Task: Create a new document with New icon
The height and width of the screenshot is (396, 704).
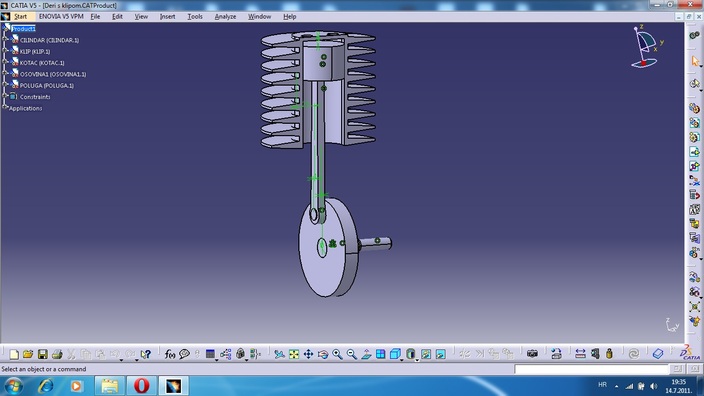Action: (13, 354)
